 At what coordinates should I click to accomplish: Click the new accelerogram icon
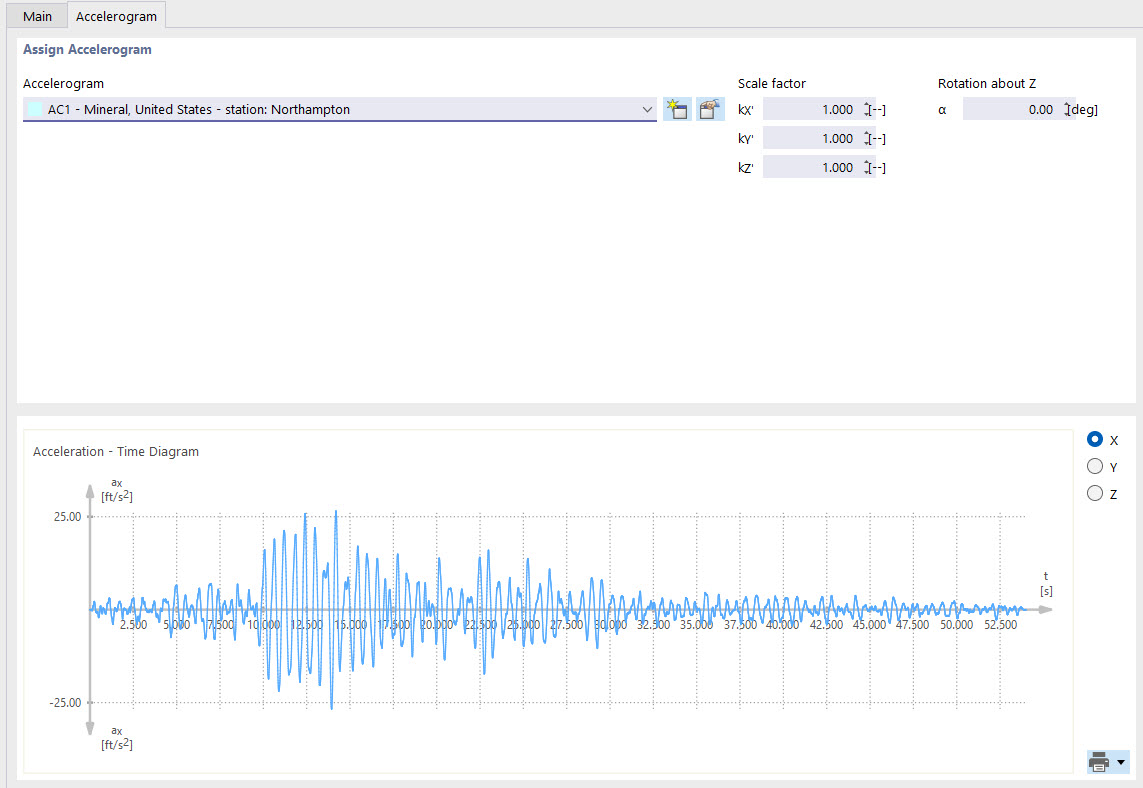(677, 110)
